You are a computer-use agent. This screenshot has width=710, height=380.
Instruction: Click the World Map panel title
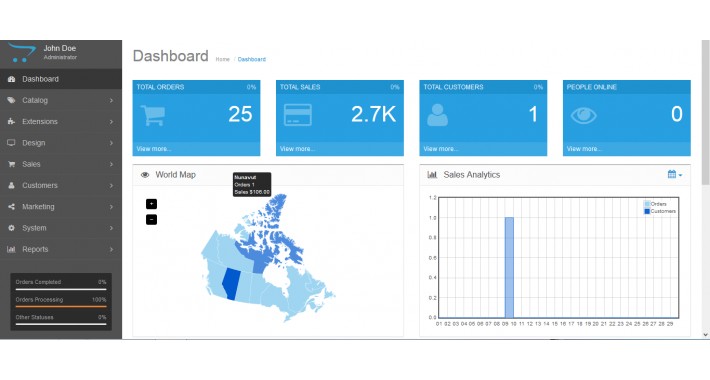[176, 175]
